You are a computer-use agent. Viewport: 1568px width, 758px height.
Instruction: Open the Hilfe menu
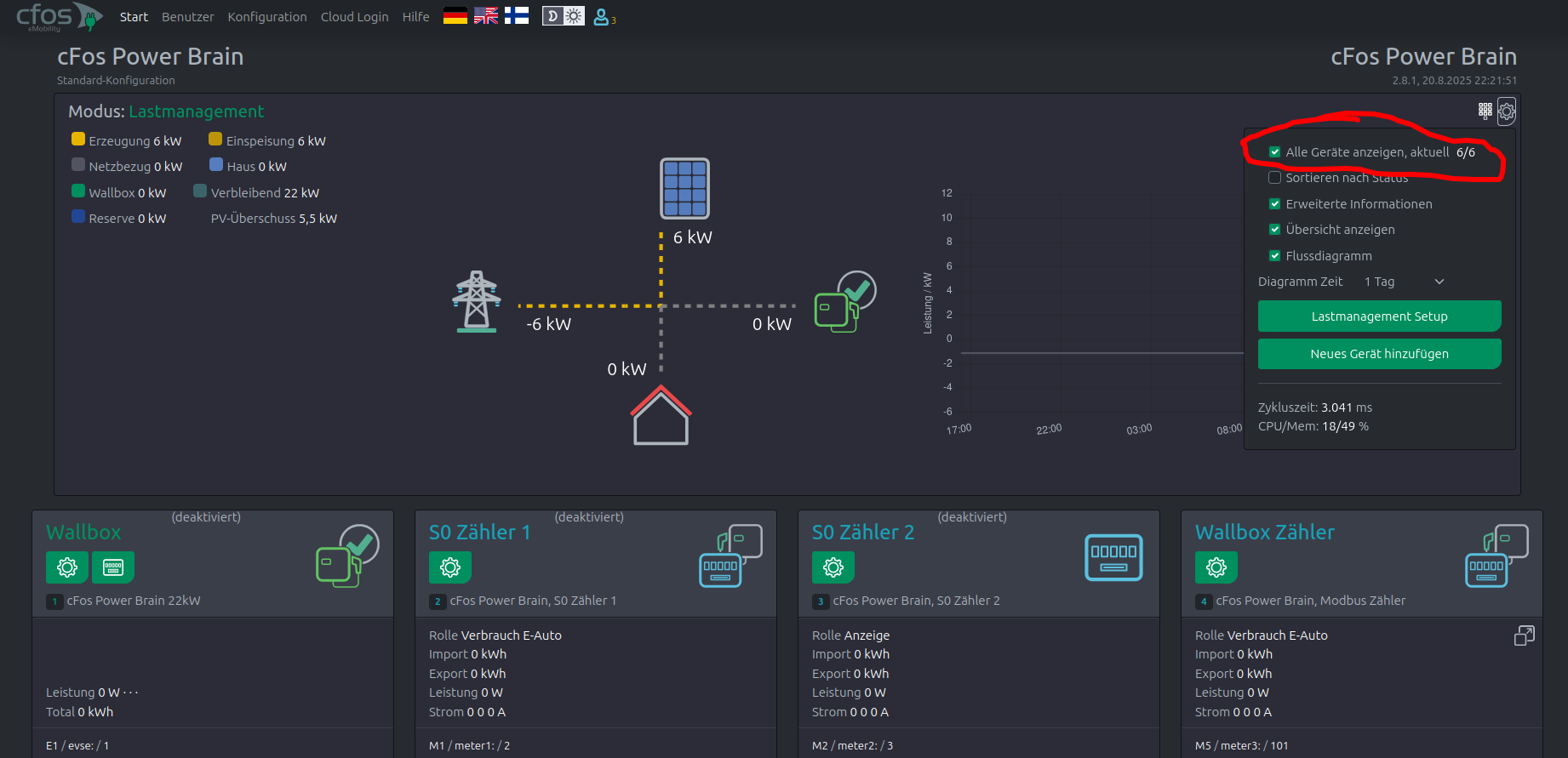point(415,17)
